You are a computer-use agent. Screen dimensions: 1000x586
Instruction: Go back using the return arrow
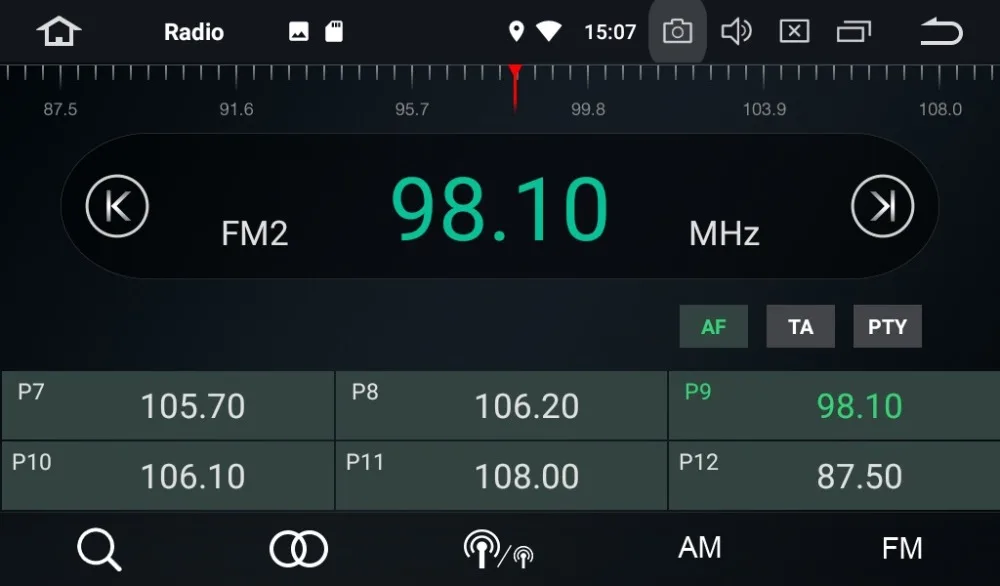pyautogui.click(x=941, y=32)
